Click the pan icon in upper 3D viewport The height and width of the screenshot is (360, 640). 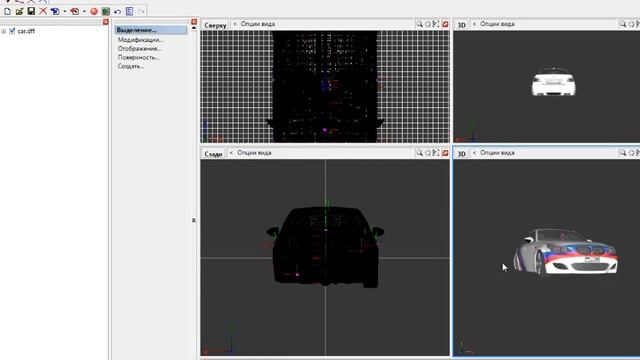click(631, 24)
